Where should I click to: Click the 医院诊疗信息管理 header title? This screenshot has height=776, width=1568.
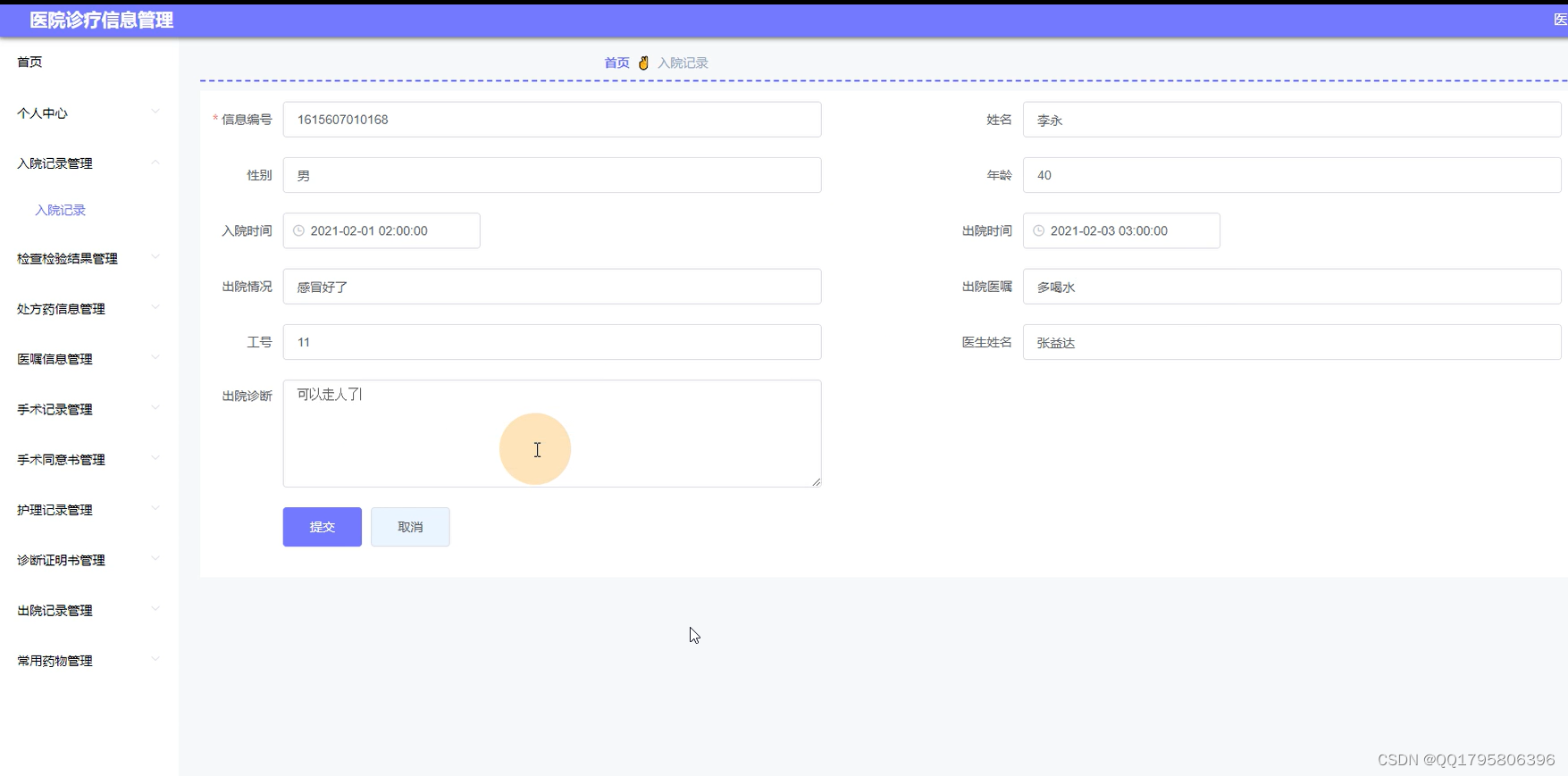(102, 20)
